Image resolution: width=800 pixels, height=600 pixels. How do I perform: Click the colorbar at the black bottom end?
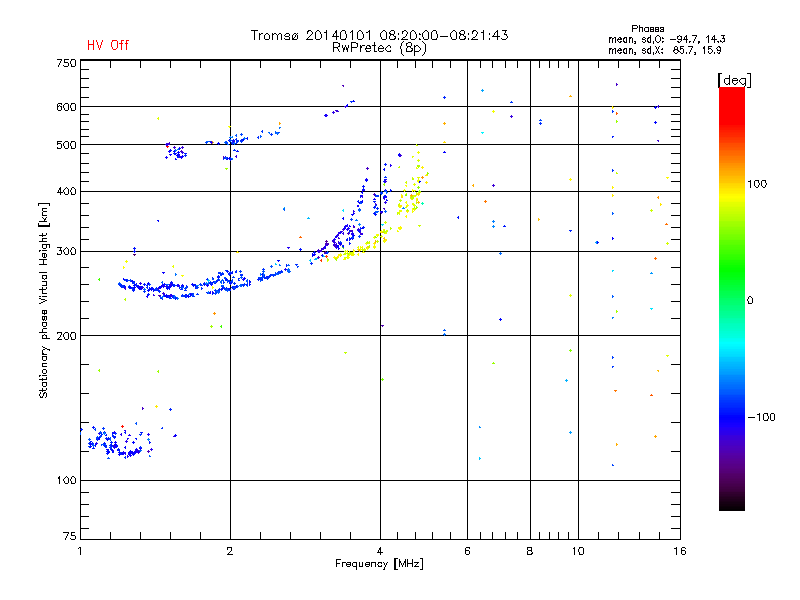coord(732,503)
